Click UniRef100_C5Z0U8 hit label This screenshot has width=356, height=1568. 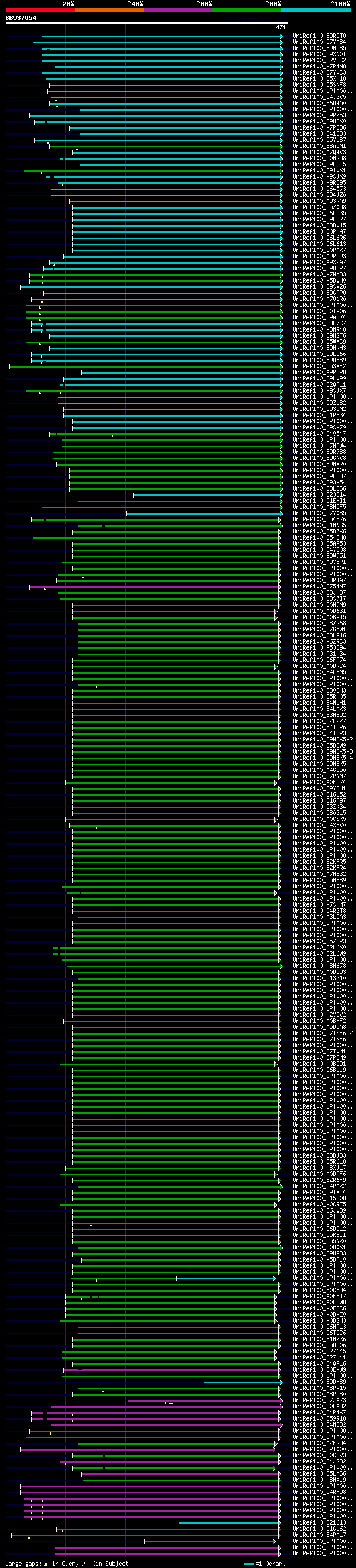pyautogui.click(x=319, y=207)
